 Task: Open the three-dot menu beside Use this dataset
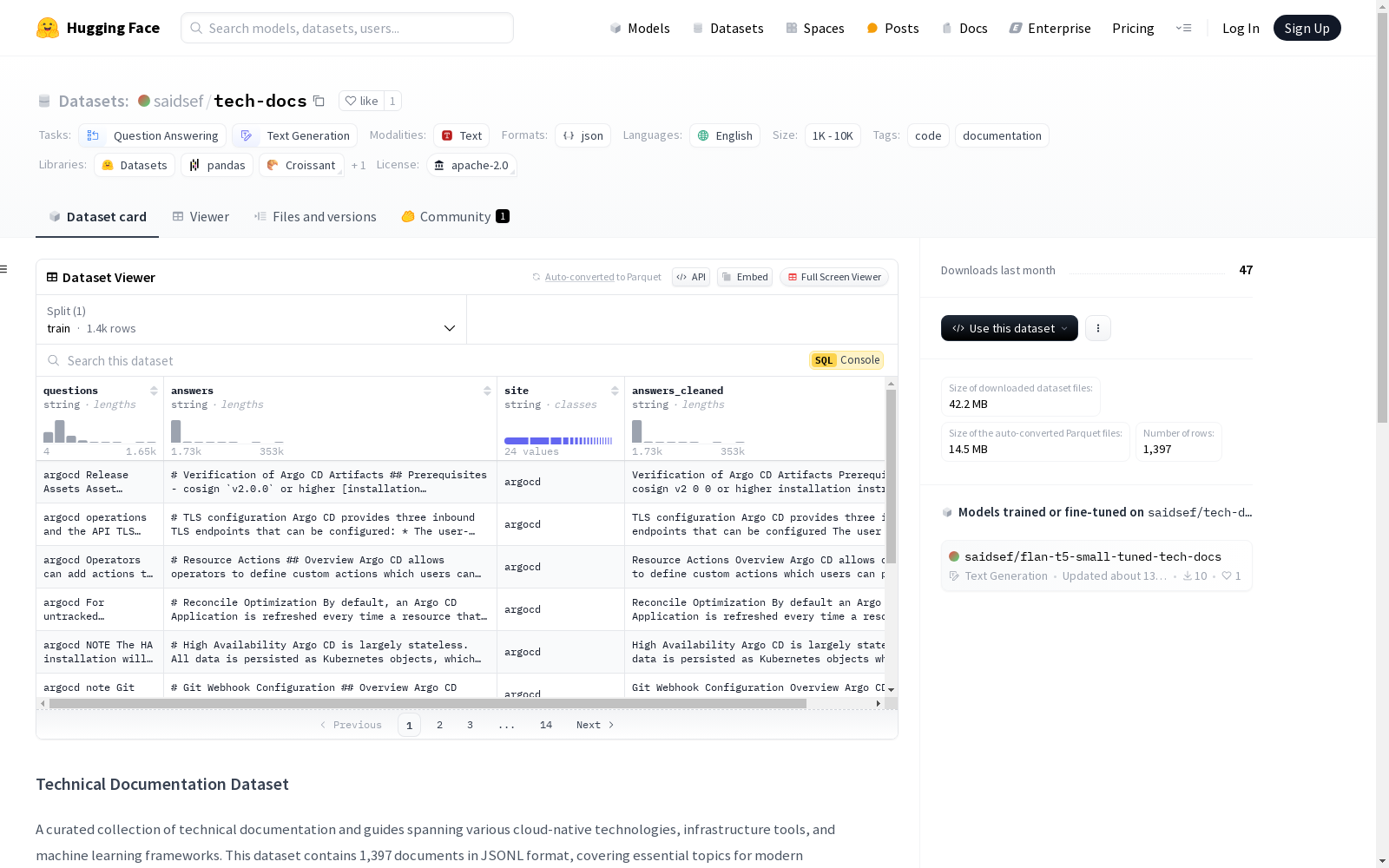pos(1098,328)
